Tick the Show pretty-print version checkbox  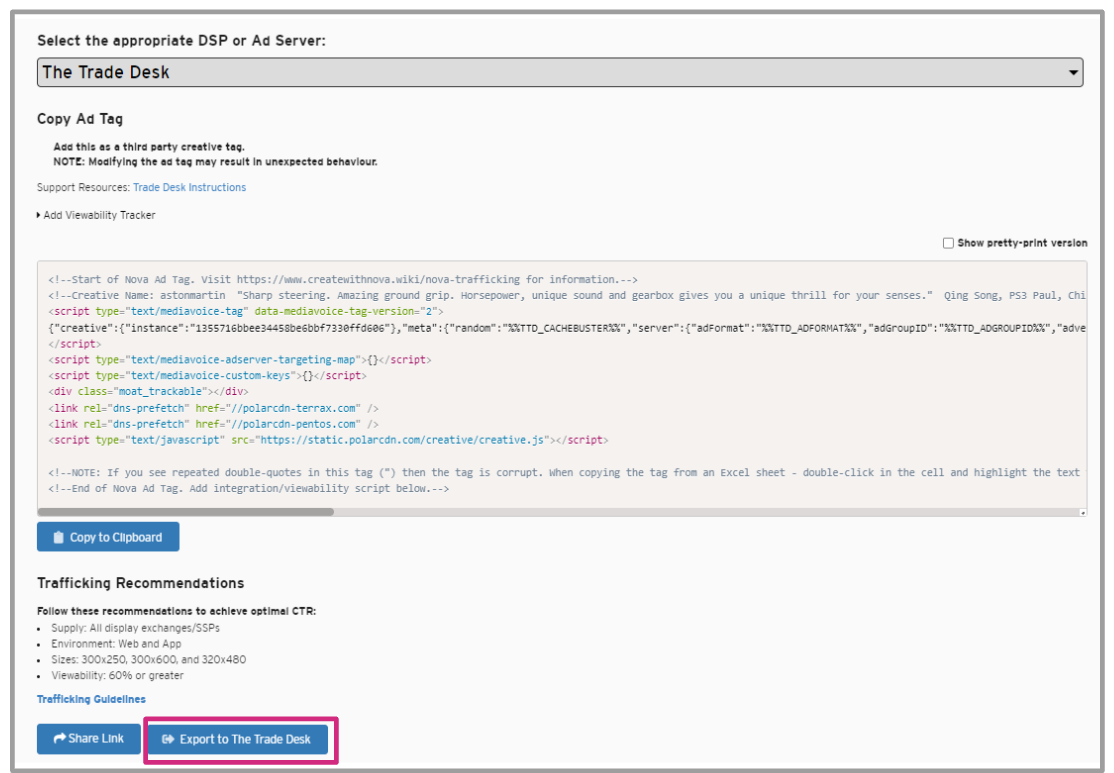pyautogui.click(x=948, y=243)
